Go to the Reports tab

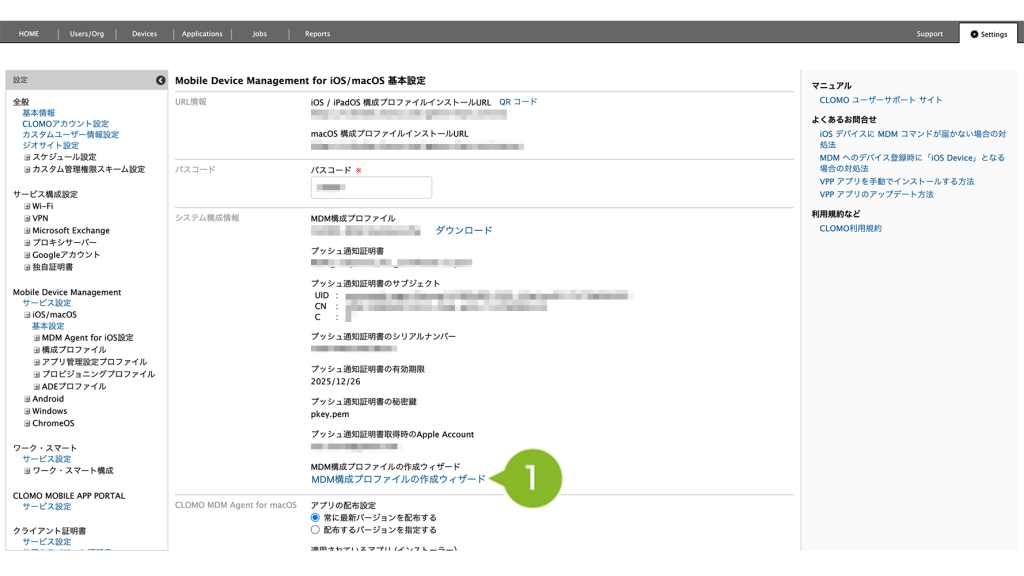click(317, 34)
